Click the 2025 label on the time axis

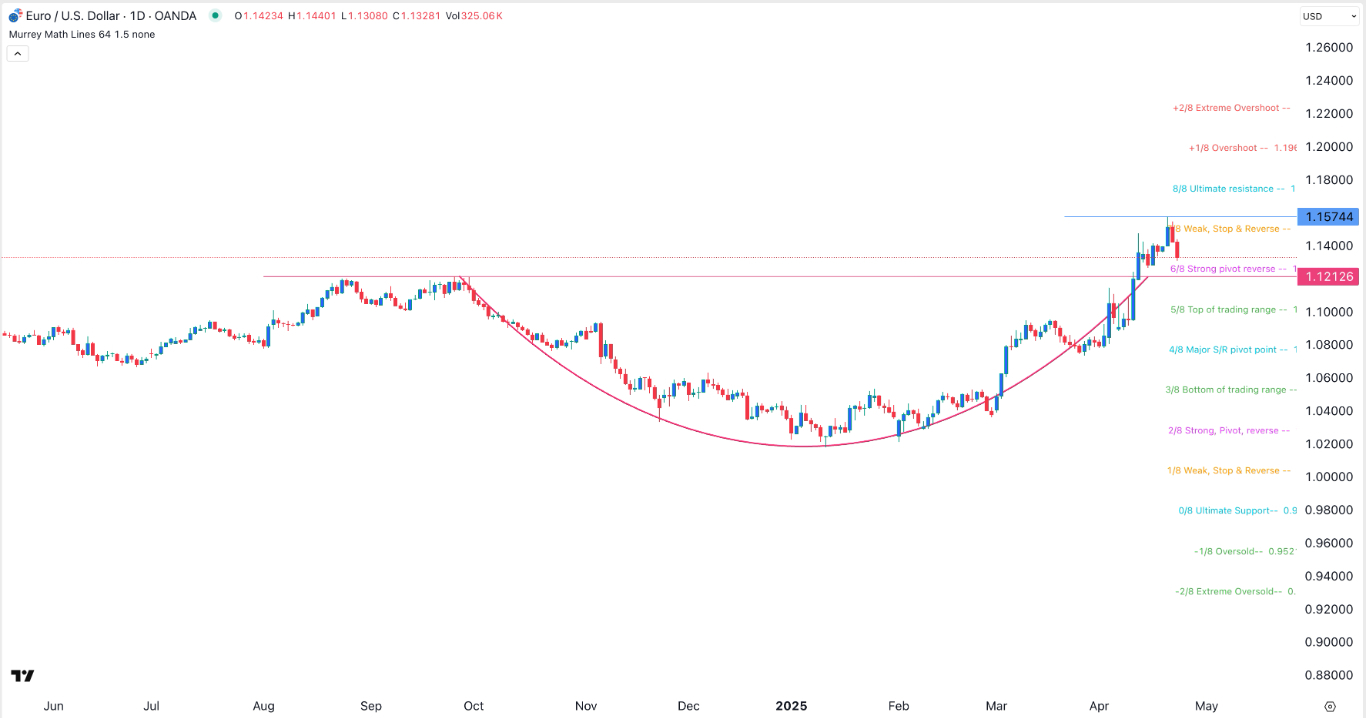791,706
